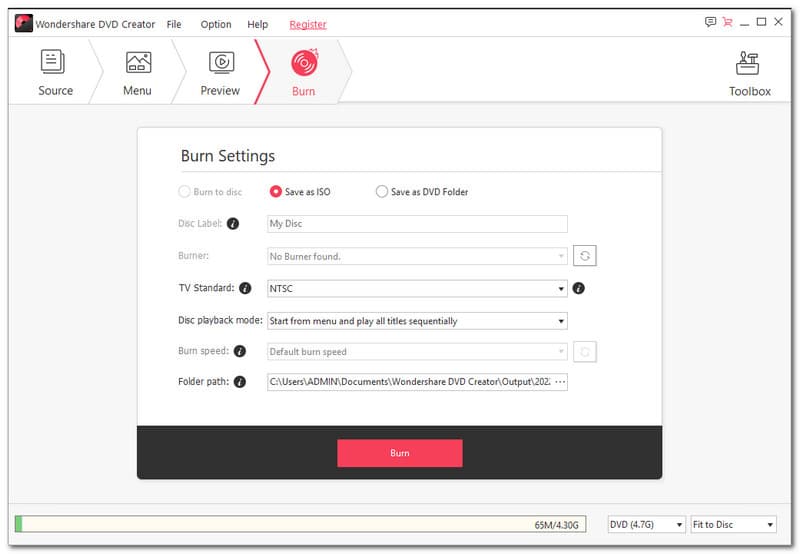Screen dimensions: 800x554
Task: Show Folder path info icon
Action: pos(239,382)
